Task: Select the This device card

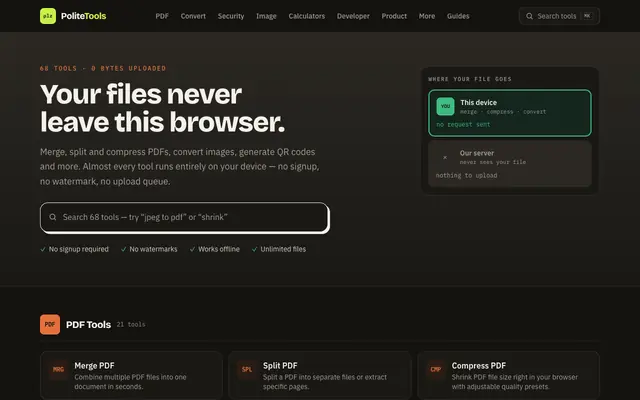Action: 510,113
